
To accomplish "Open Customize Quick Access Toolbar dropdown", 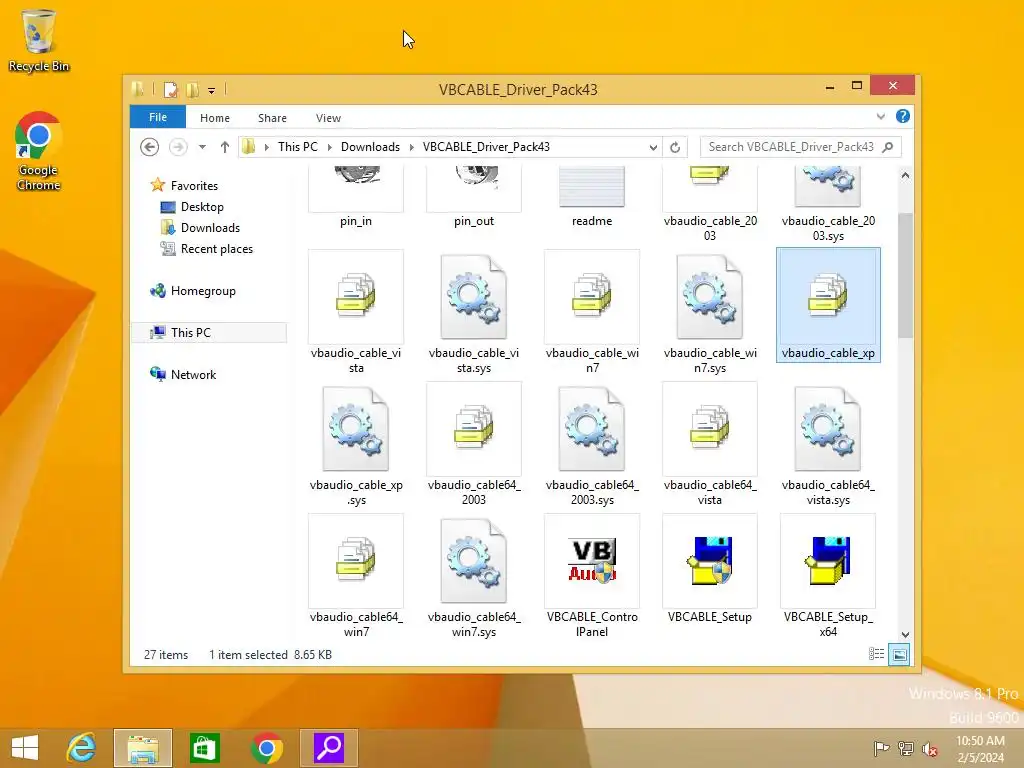I will [212, 91].
